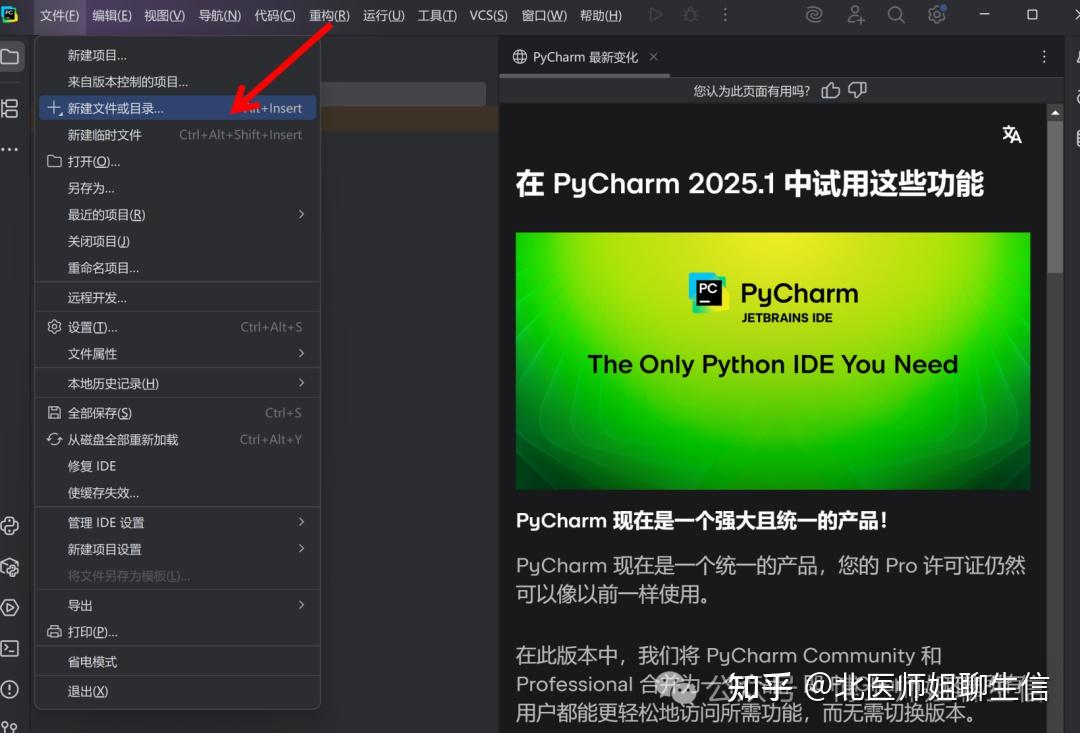Click the translate icon on the changelog page

(1012, 133)
